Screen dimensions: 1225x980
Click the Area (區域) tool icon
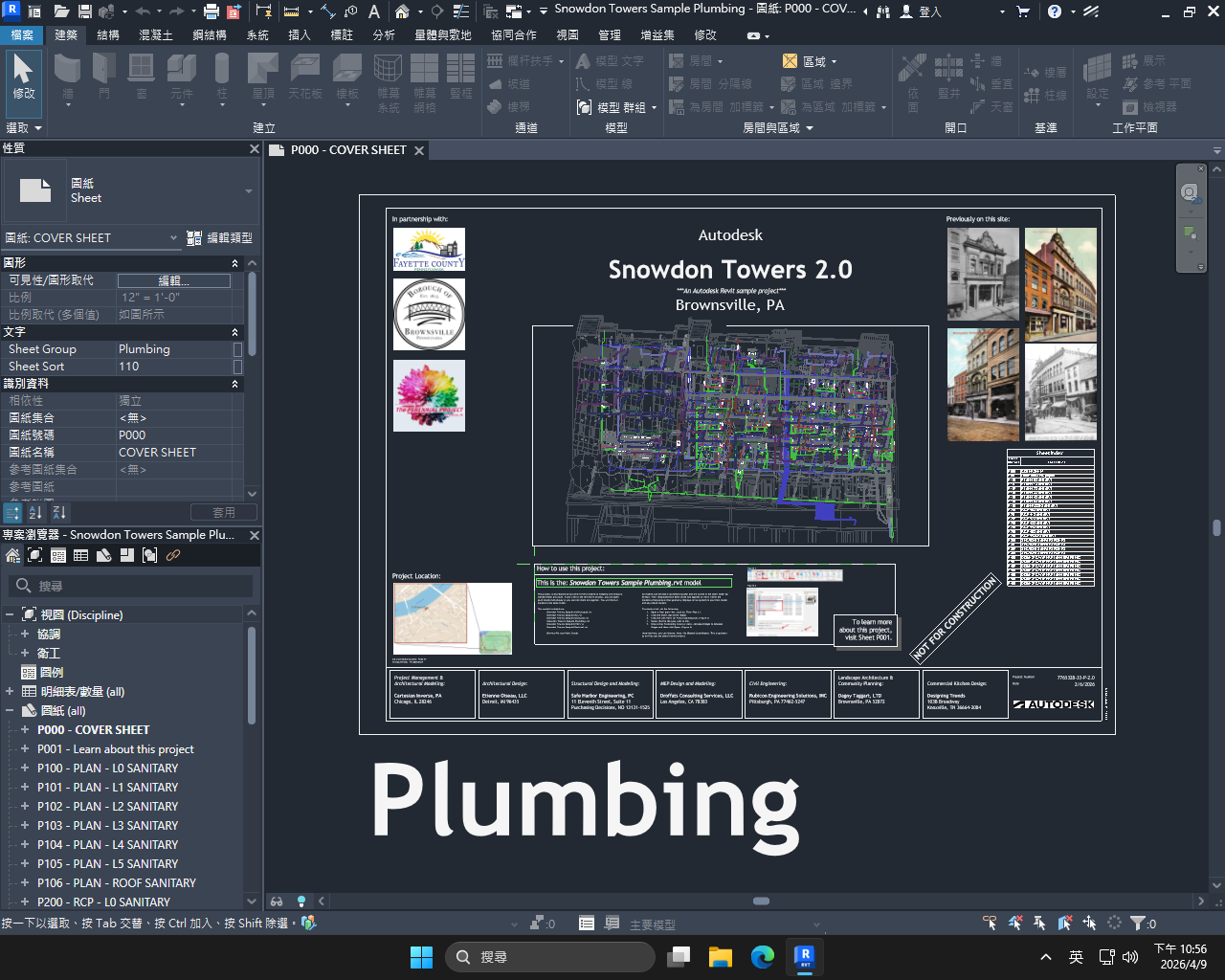click(790, 61)
